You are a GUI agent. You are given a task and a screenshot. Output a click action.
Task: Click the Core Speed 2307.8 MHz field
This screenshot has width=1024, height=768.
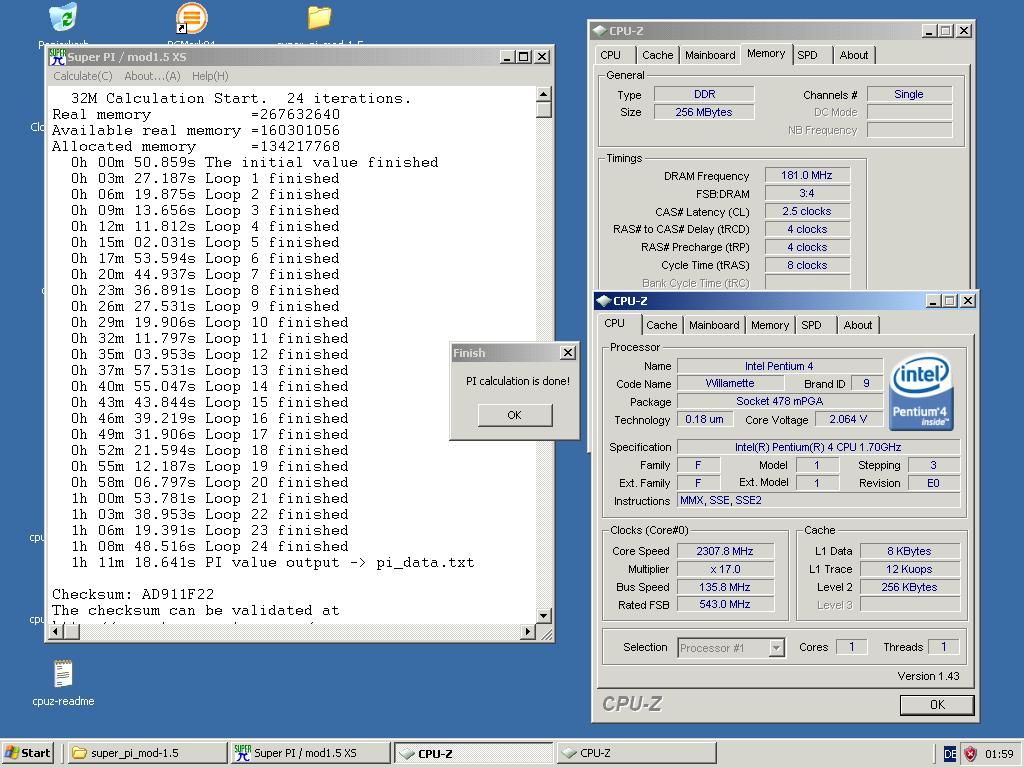[x=725, y=551]
